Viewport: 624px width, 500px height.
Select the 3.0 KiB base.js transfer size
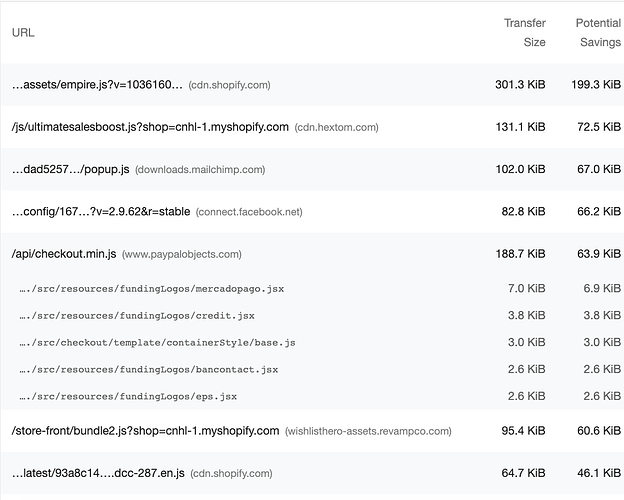coord(526,342)
